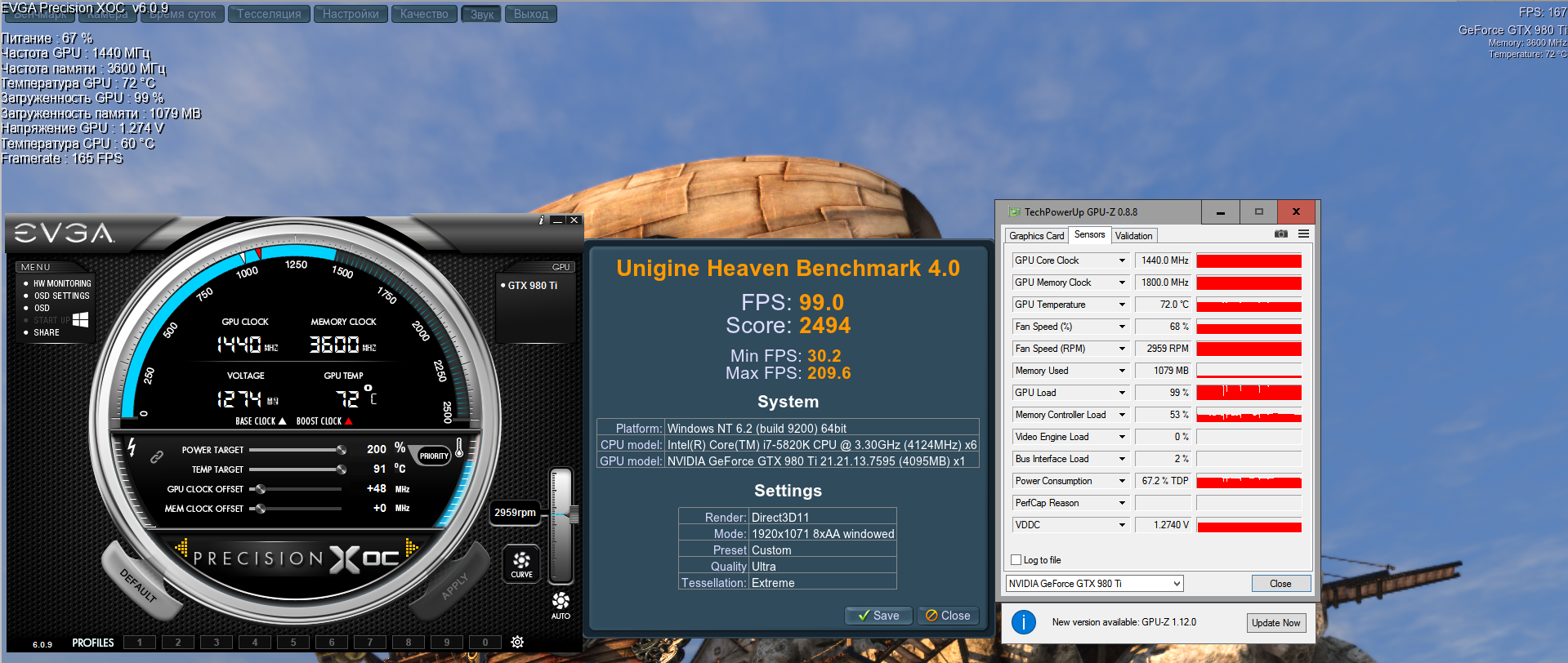The height and width of the screenshot is (663, 1568).
Task: Click the link chain icon near Power Target
Action: coord(157,457)
